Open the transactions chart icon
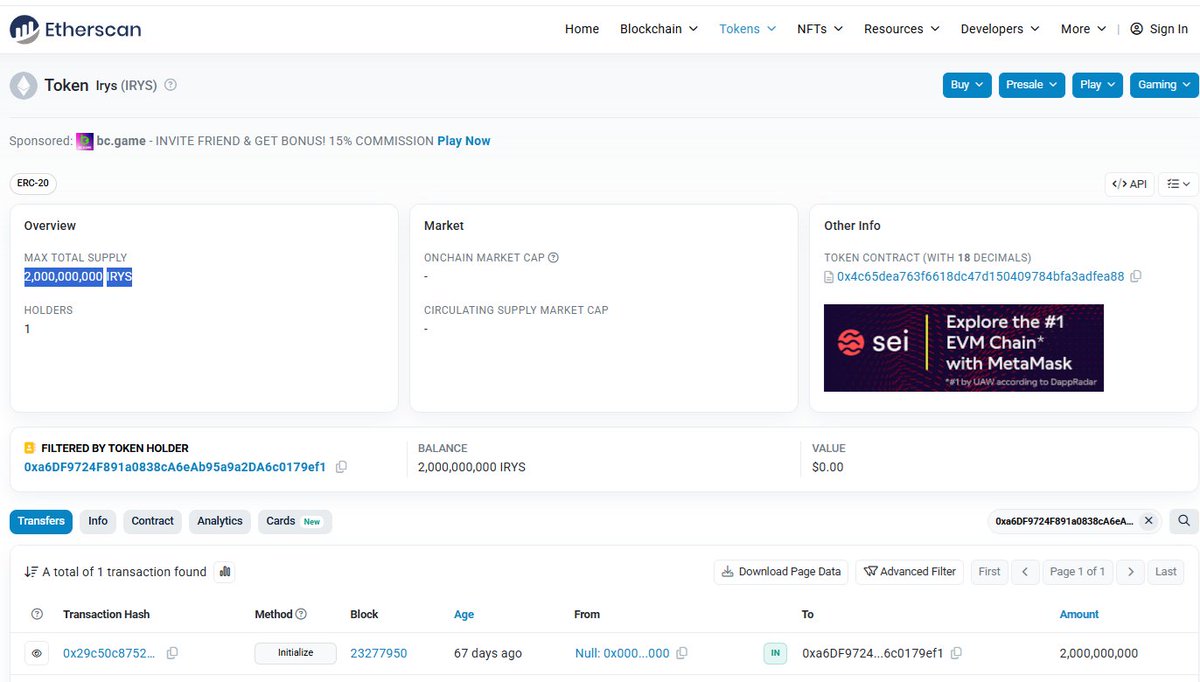Screen dimensions: 1200x682 click(225, 572)
